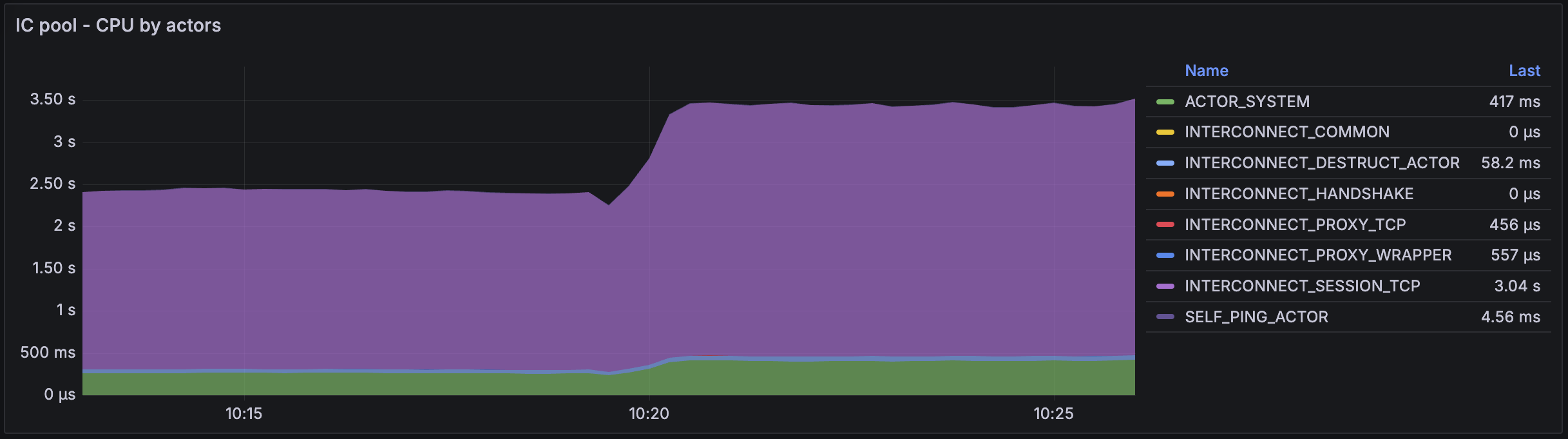
Task: Select INTERCONNECT_PROXY_WRAPPER legend label
Action: (1318, 255)
